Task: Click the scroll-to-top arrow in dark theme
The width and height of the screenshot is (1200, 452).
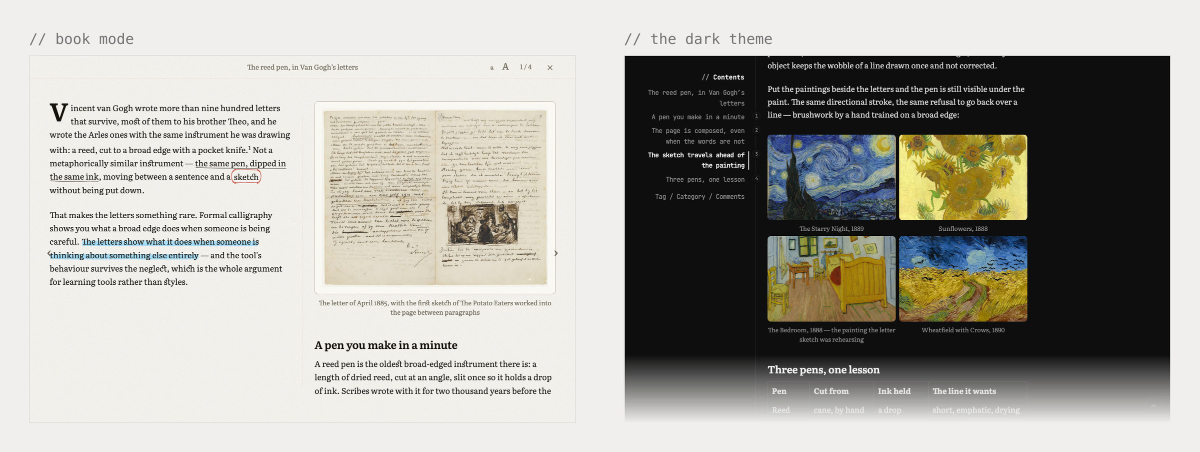Action: [x=1153, y=405]
